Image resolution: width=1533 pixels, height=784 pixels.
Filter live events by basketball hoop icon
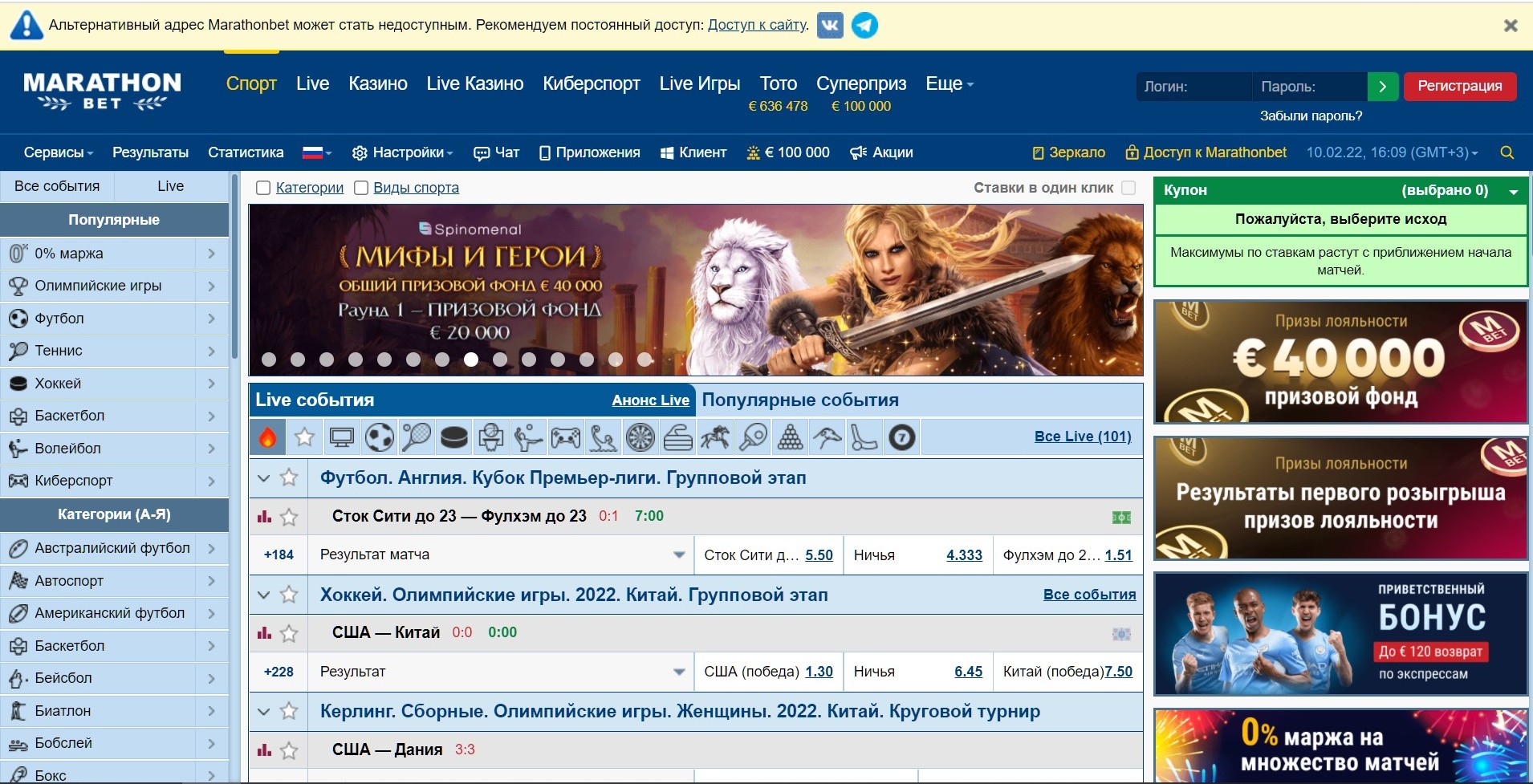click(x=490, y=437)
